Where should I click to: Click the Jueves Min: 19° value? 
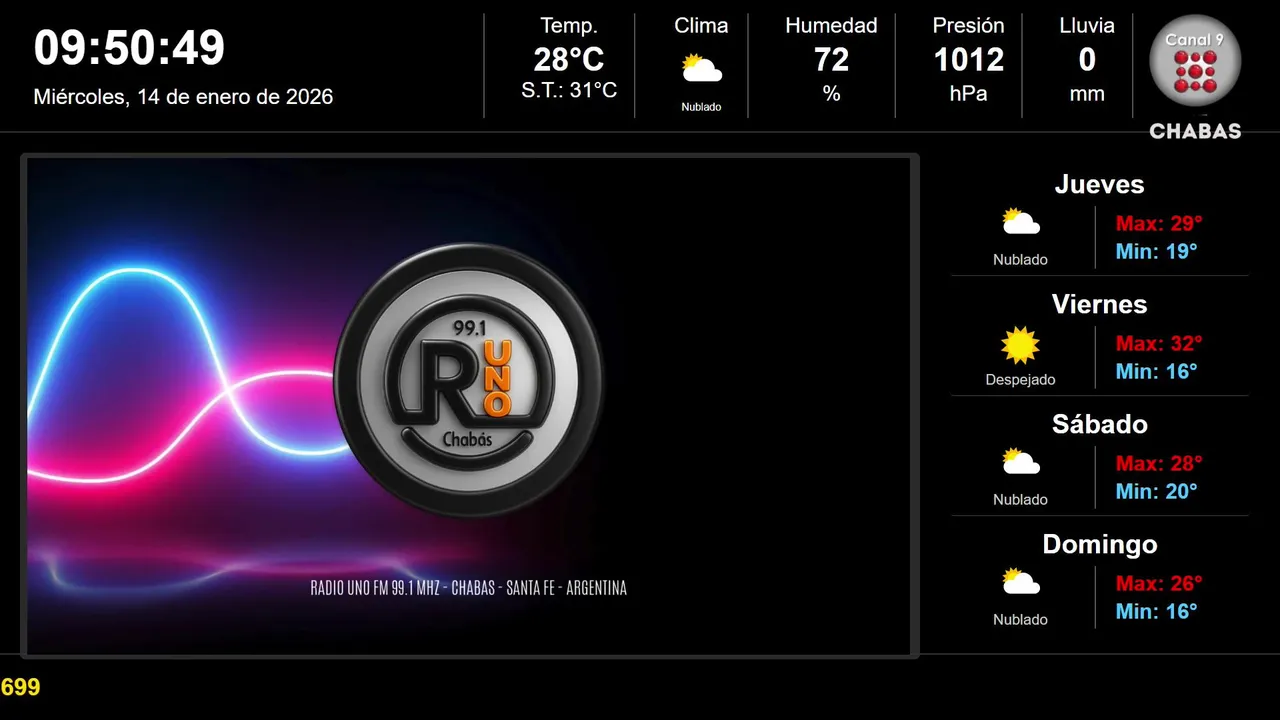tap(1156, 251)
